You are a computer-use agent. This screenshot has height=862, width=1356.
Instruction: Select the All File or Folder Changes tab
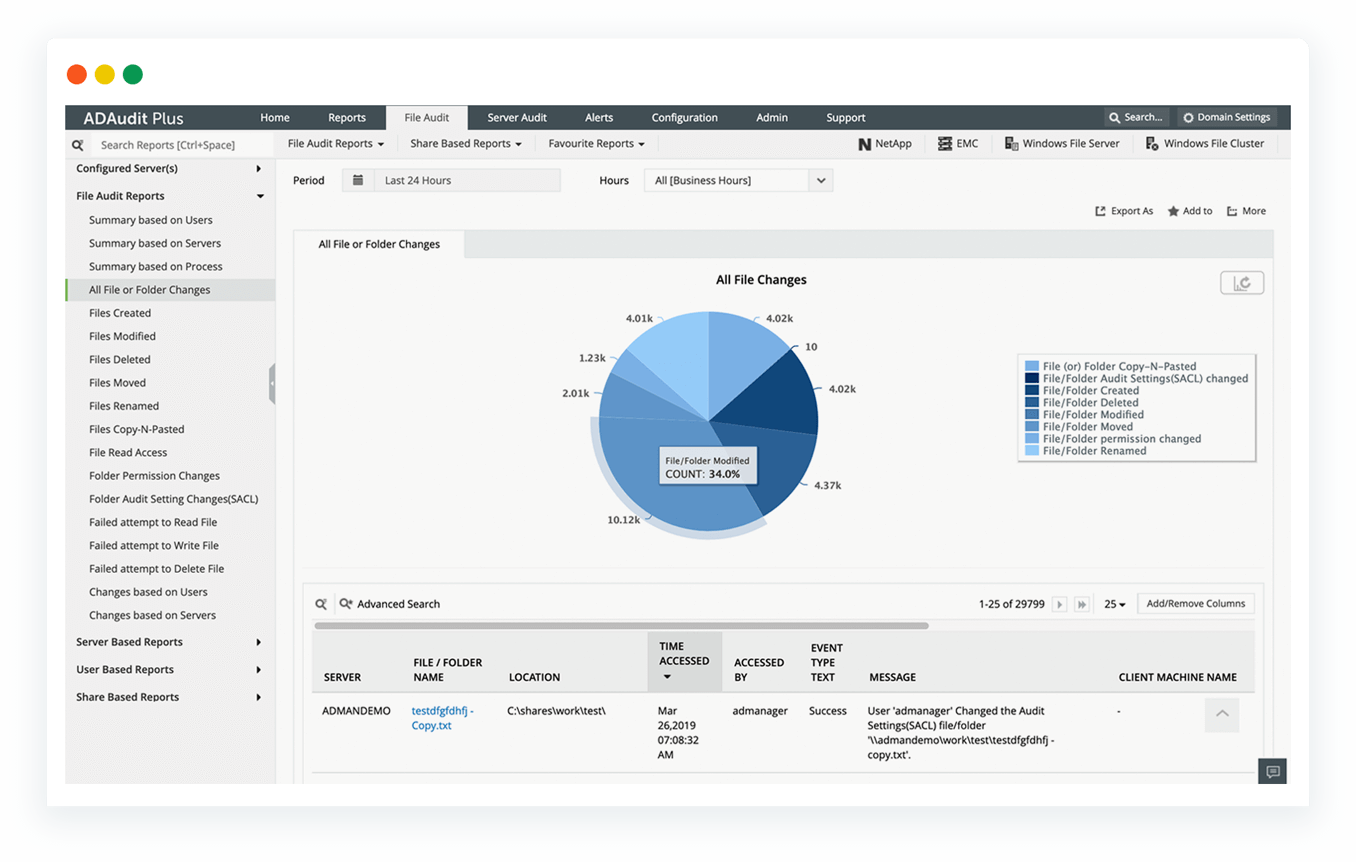point(378,242)
